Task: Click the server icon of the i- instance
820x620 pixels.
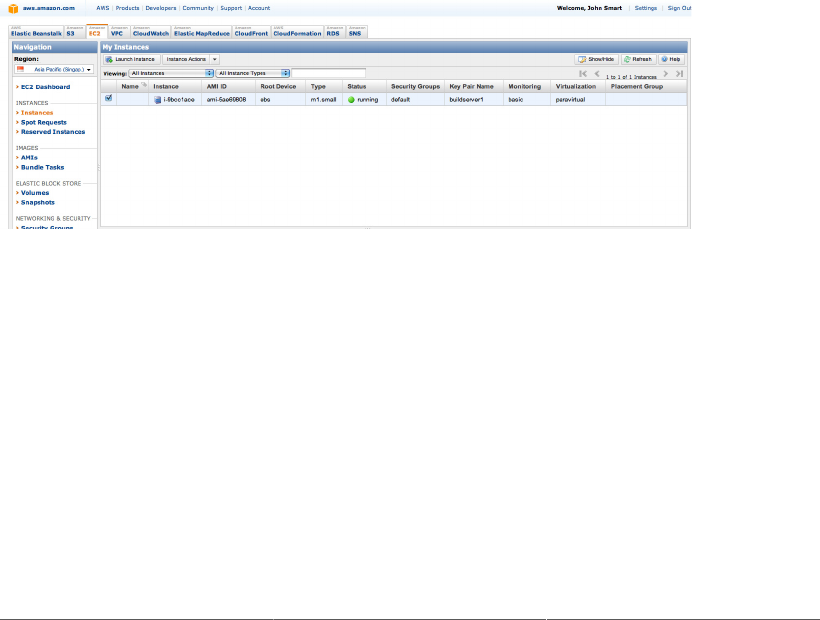Action: click(157, 100)
